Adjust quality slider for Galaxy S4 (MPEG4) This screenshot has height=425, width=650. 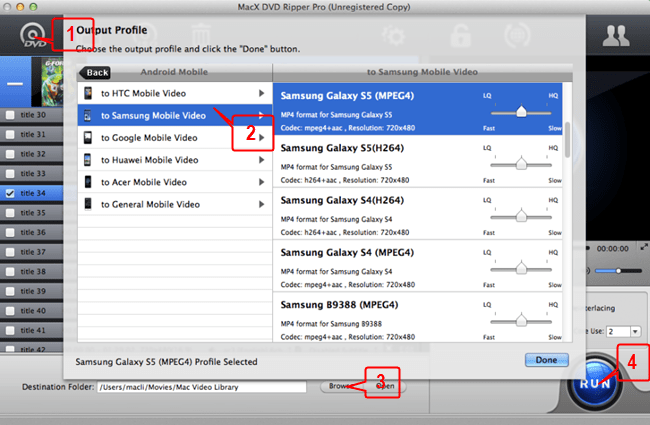(521, 269)
